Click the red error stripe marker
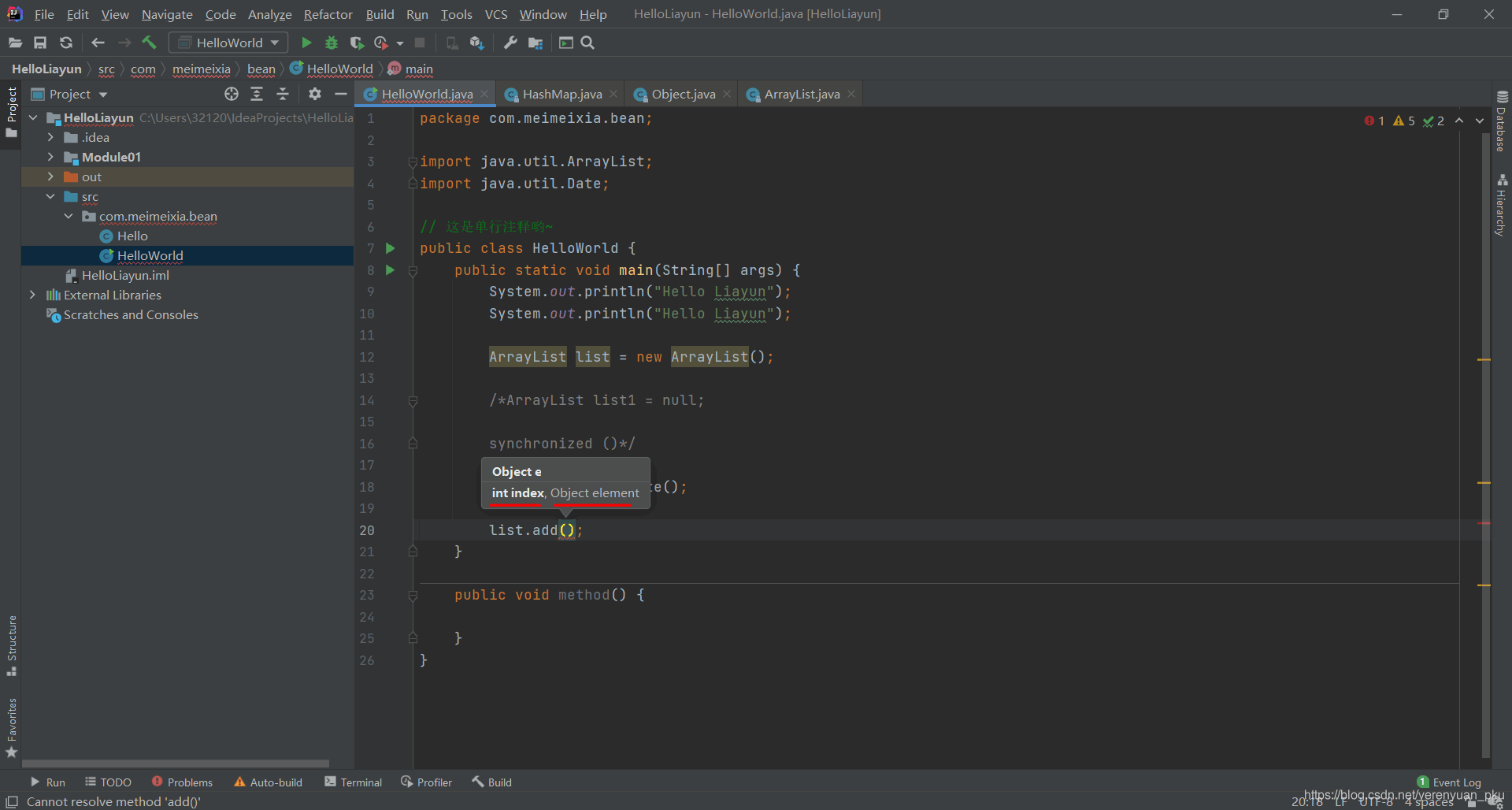The height and width of the screenshot is (810, 1512). pos(1484,523)
